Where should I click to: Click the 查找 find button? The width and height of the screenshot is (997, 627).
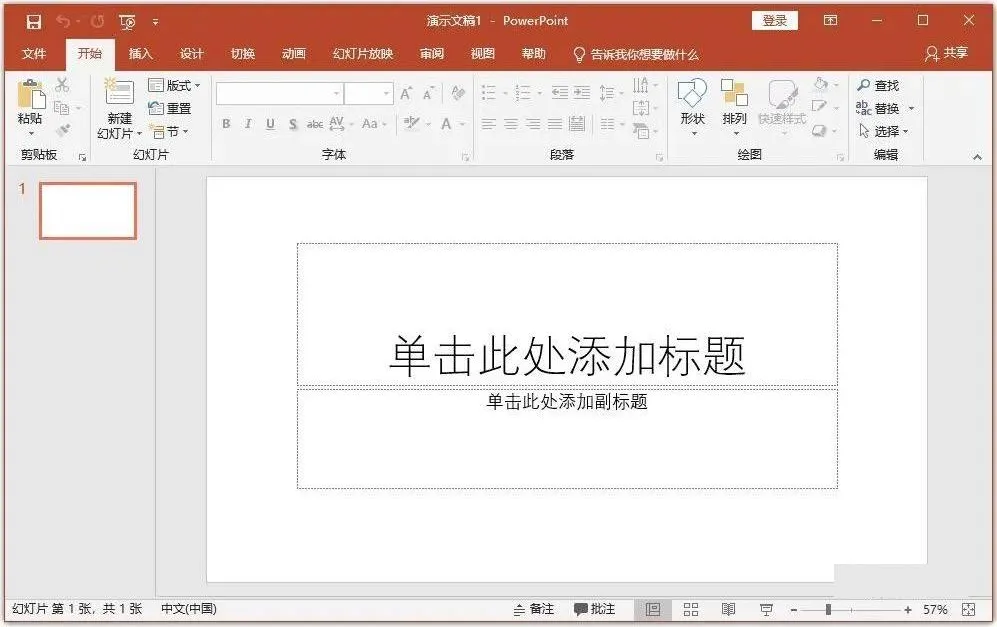[878, 85]
